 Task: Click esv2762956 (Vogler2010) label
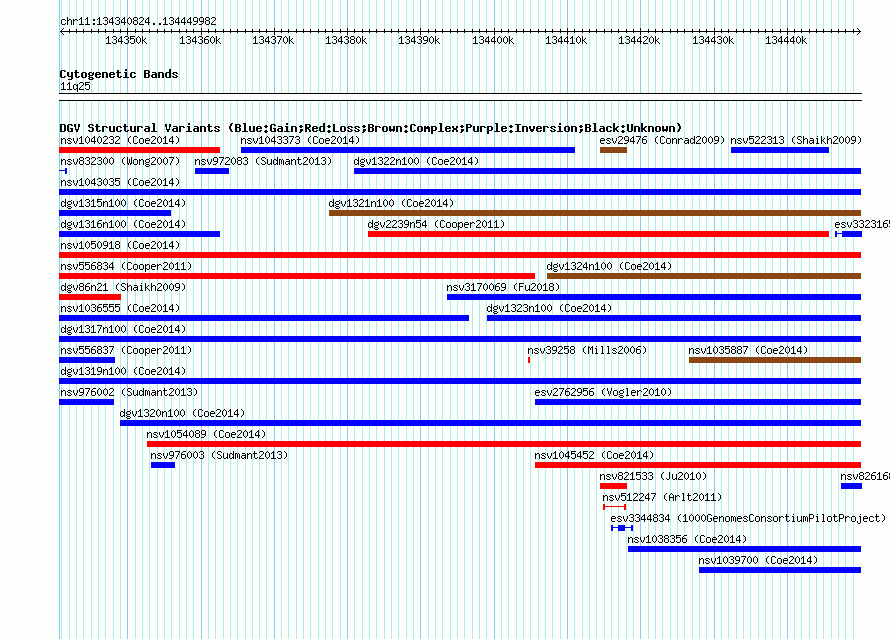pyautogui.click(x=603, y=392)
